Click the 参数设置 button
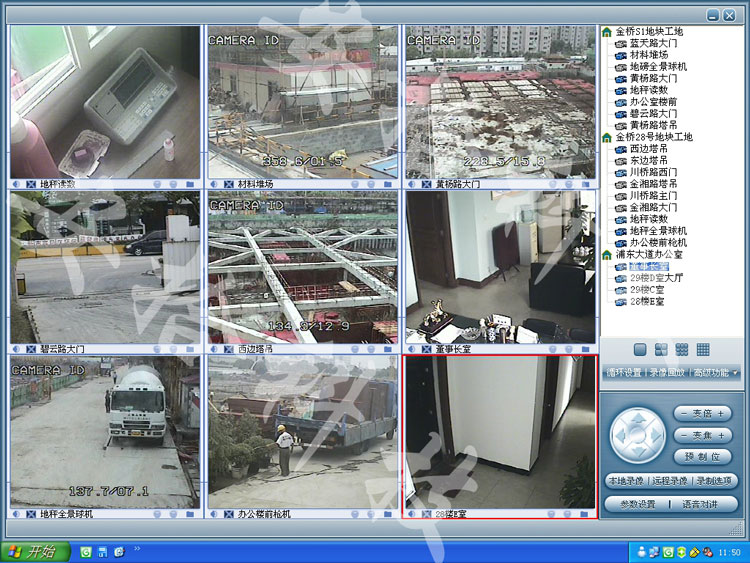This screenshot has width=750, height=563. point(637,504)
